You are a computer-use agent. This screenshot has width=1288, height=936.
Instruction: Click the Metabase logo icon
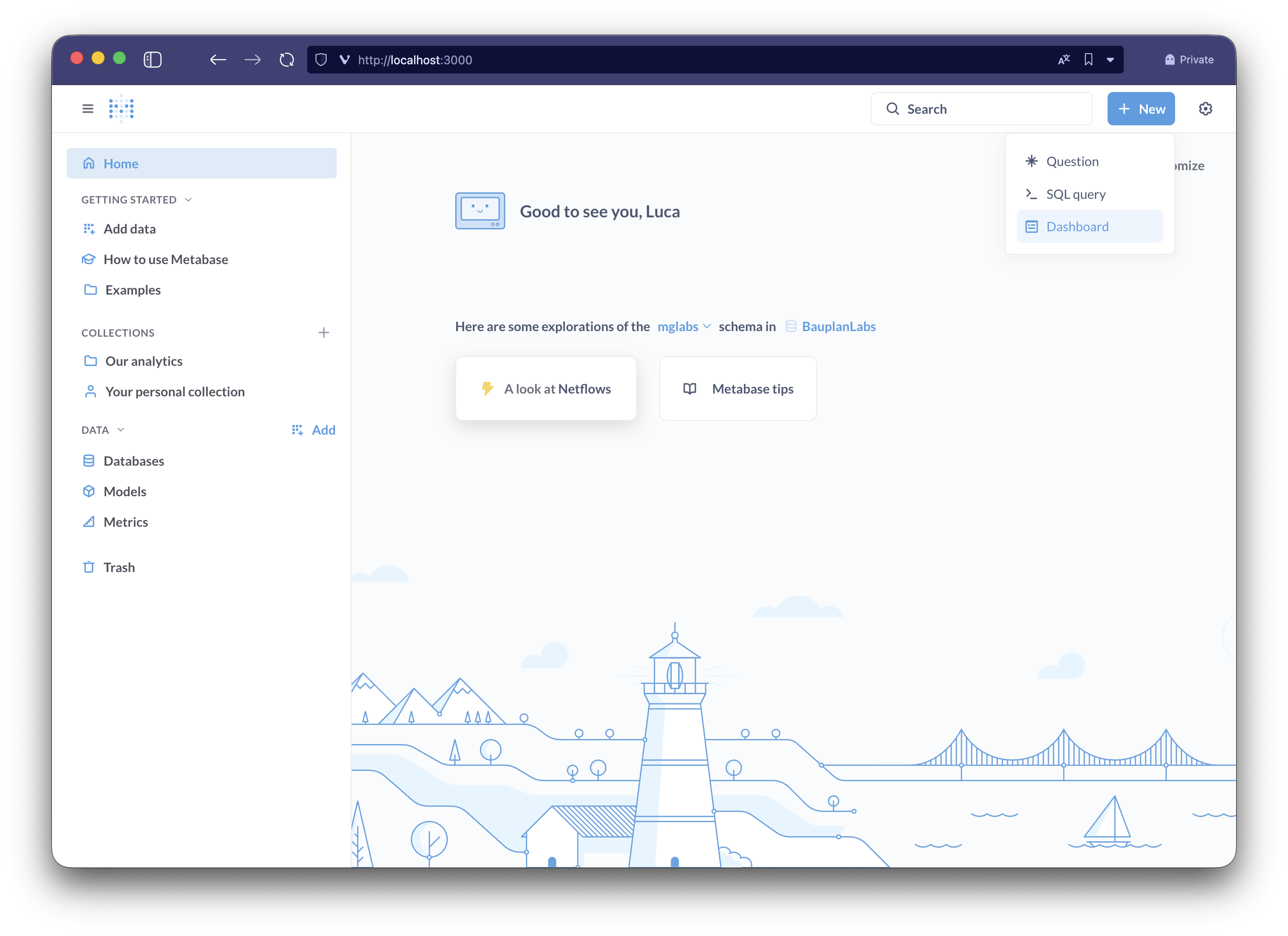tap(121, 108)
